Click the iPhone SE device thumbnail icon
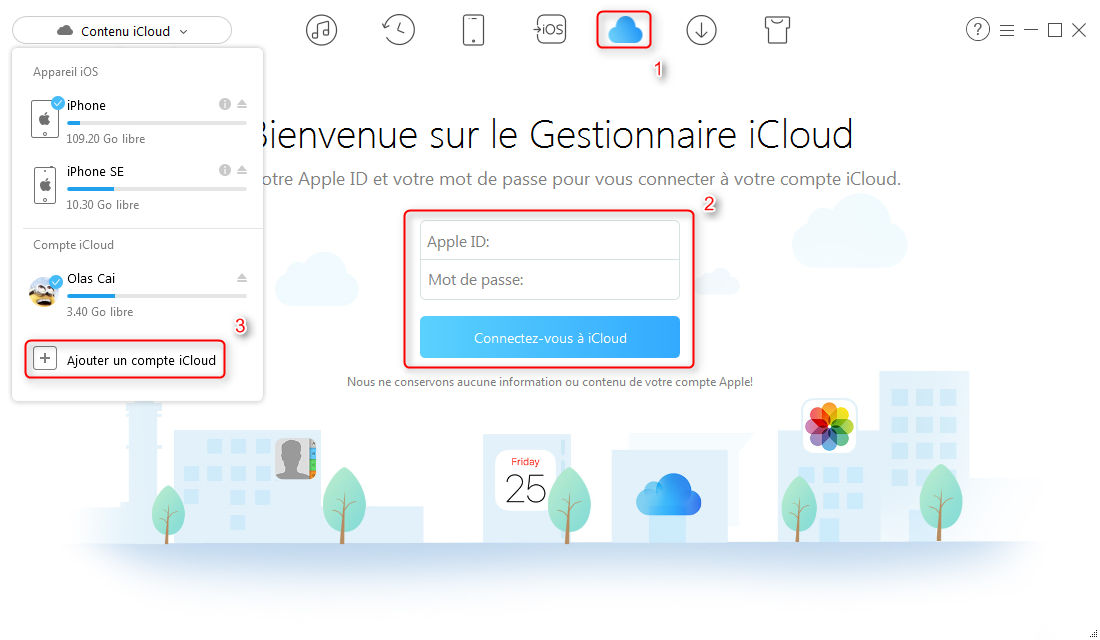The height and width of the screenshot is (640, 1100). [x=45, y=185]
